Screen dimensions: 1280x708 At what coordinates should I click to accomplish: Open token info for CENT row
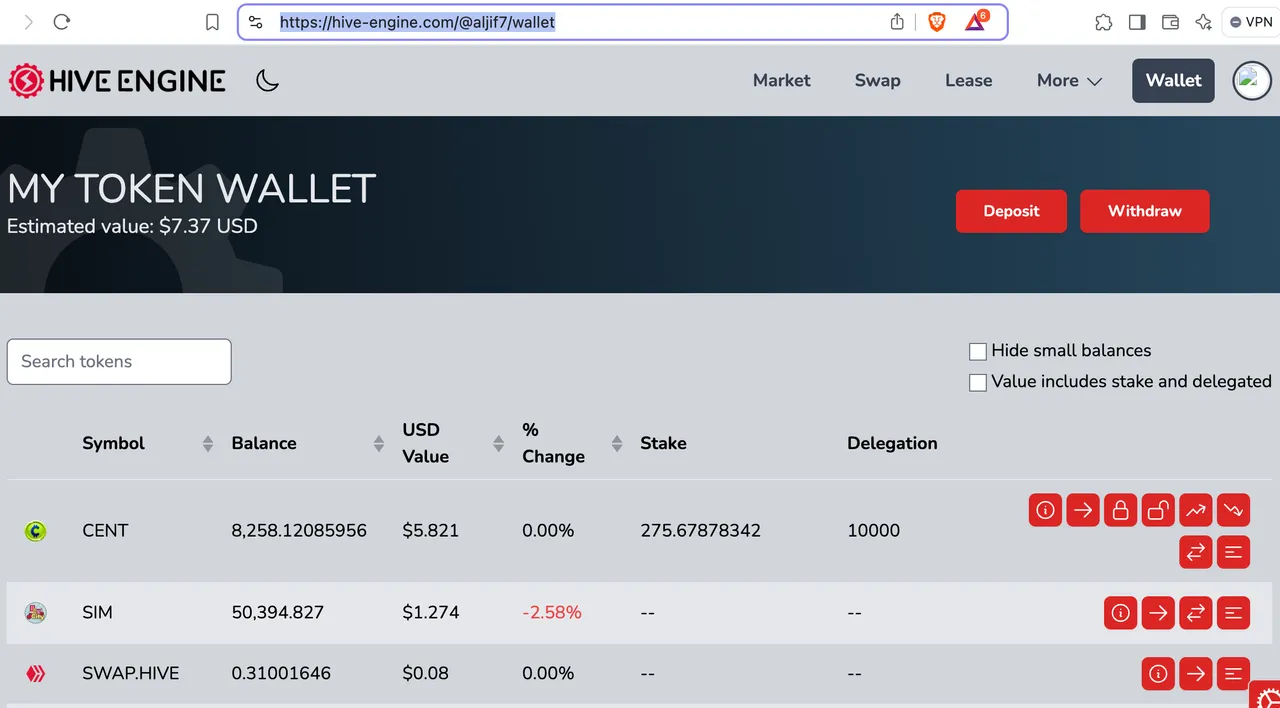(1045, 510)
